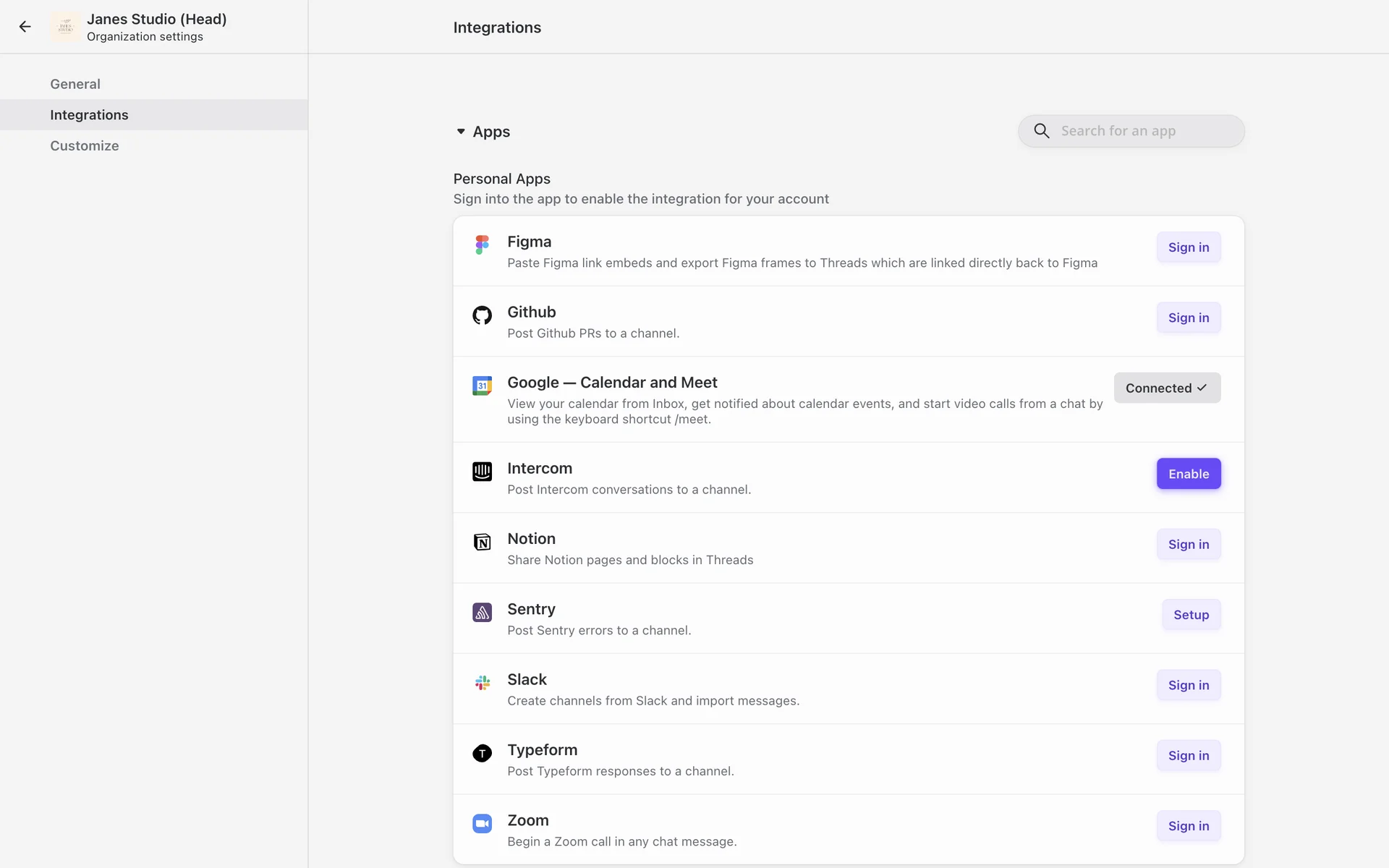Click the Figma app icon
1389x868 pixels.
[482, 244]
